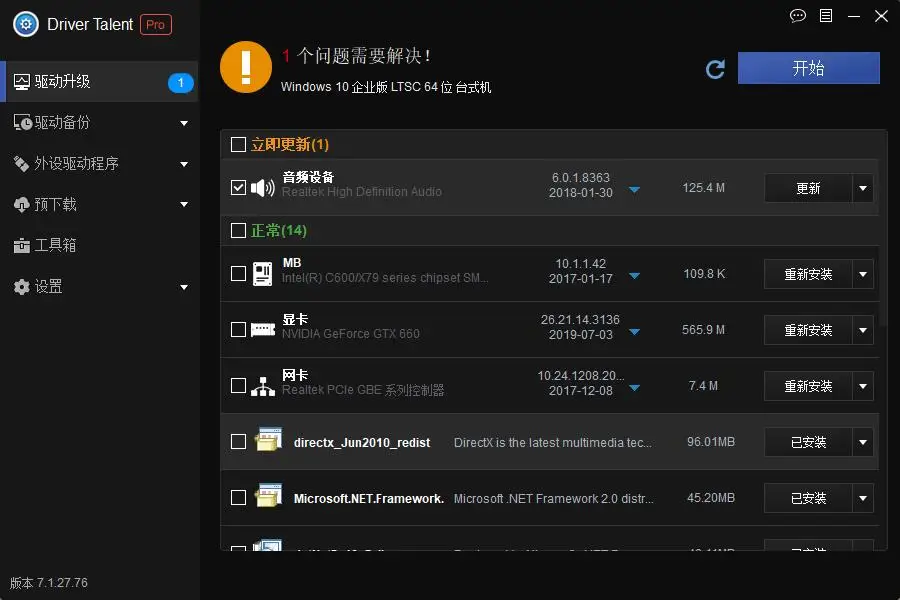This screenshot has width=900, height=600.
Task: Select the 驱动备份 menu item
Action: coord(99,122)
